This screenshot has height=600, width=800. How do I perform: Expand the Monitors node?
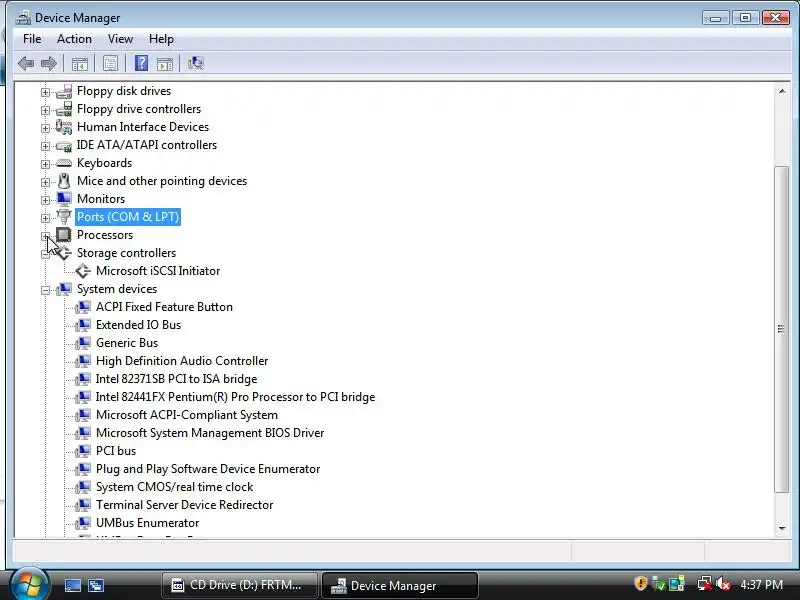45,200
